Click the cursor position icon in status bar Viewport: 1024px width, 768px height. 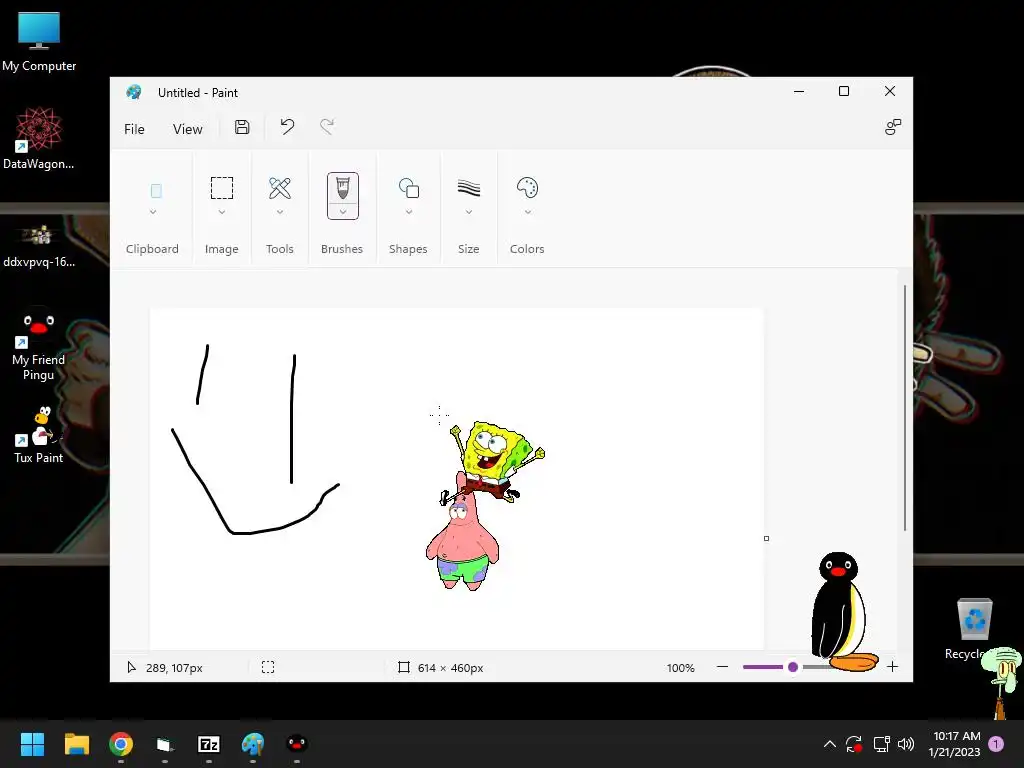coord(131,667)
